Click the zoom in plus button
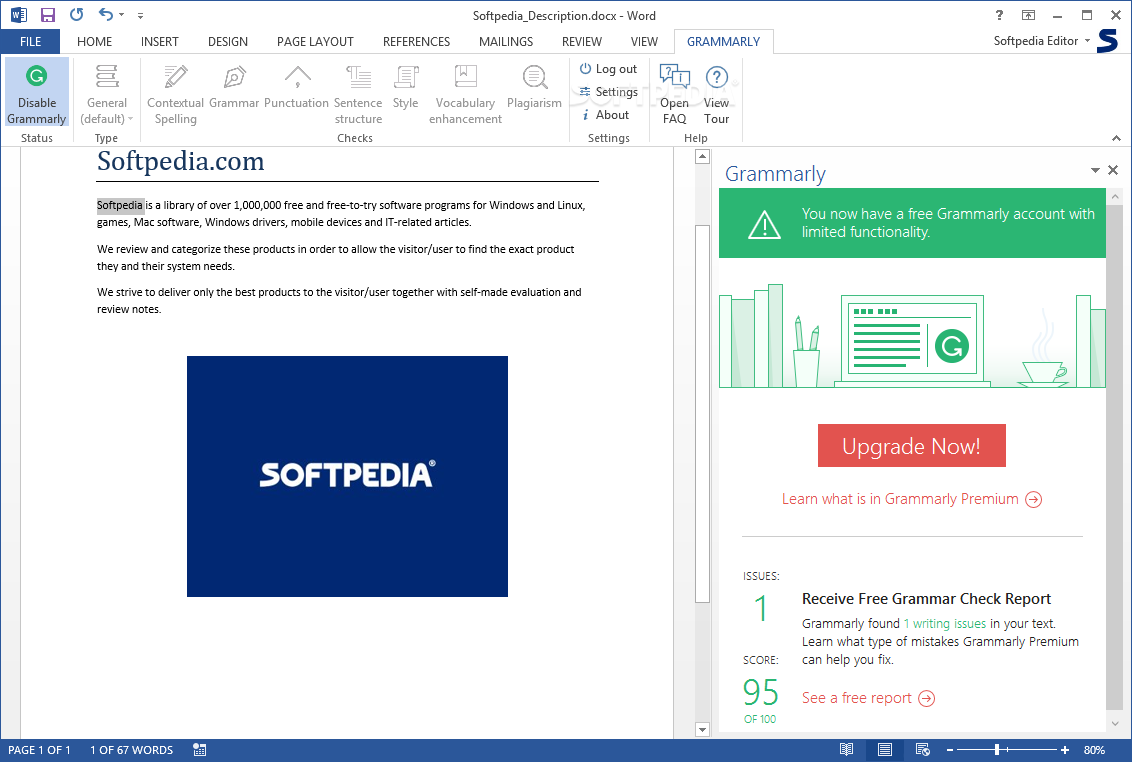The image size is (1132, 762). coord(1065,750)
